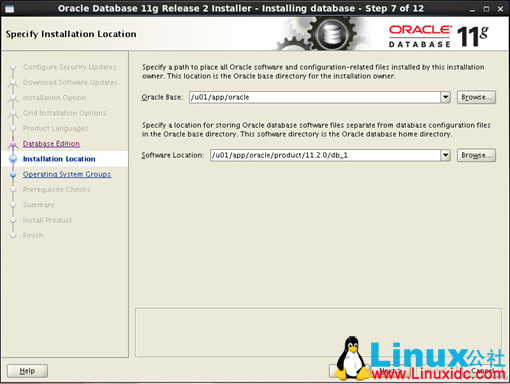Click the Operating System Groups step bullet icon
This screenshot has width=510, height=384.
13,174
